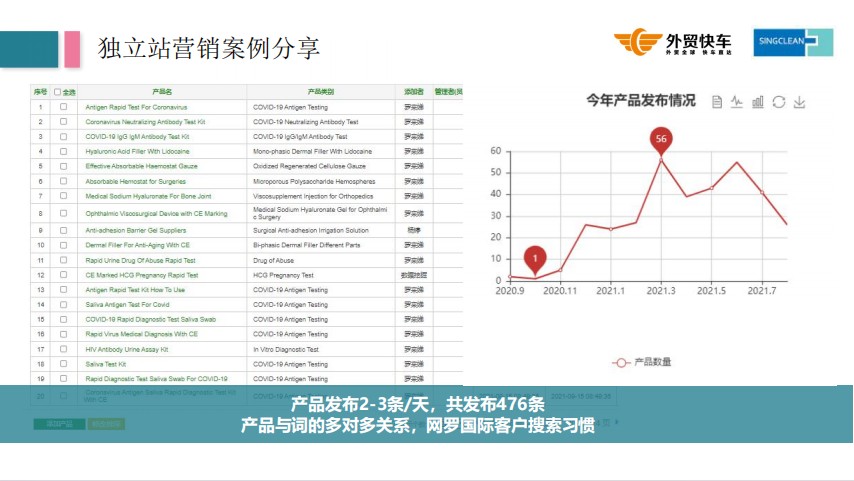This screenshot has width=854, height=481.
Task: Click Viscosupplement Injection for Orthopedics cell
Action: click(313, 196)
